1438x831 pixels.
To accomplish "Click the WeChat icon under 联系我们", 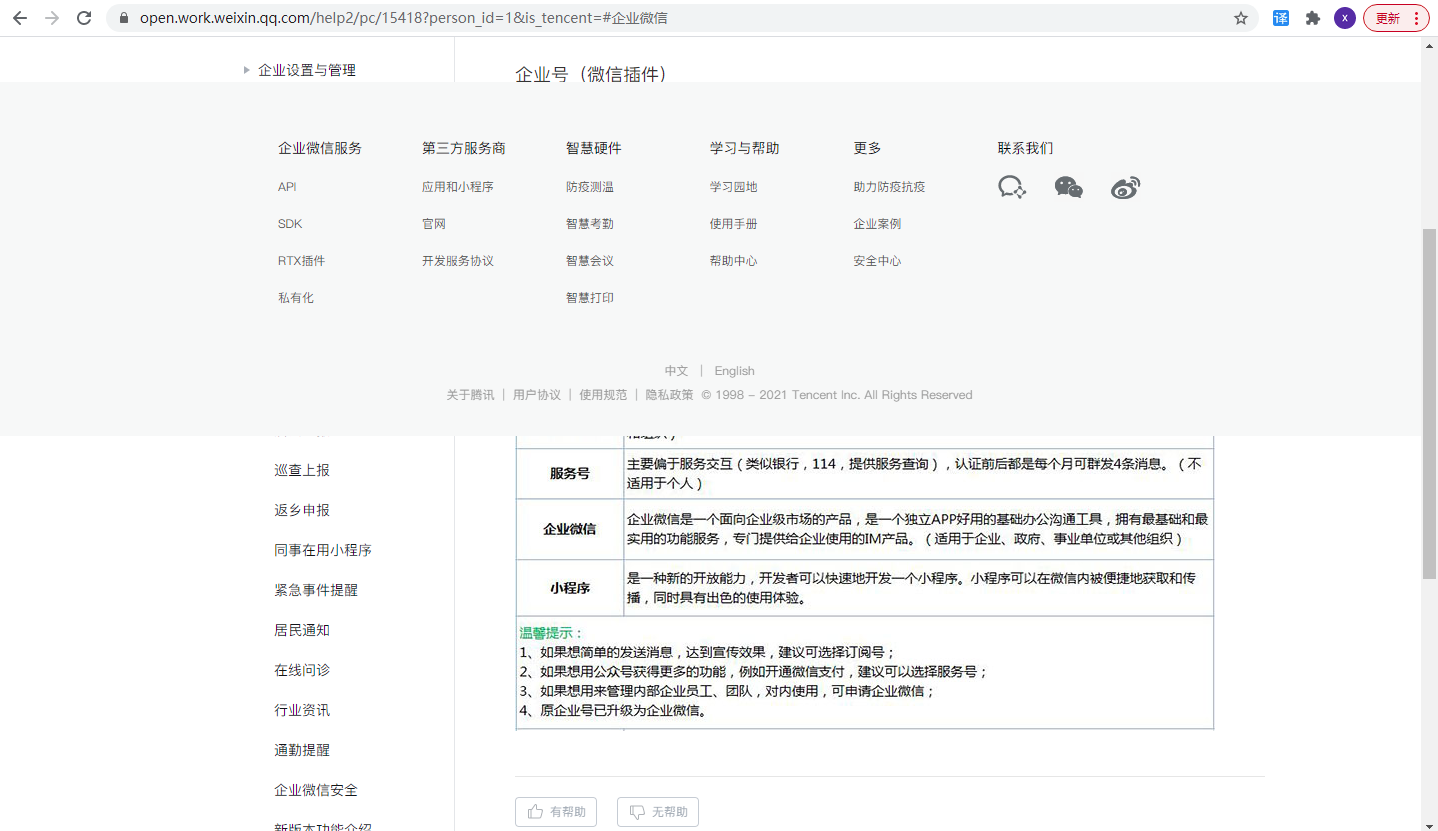I will [x=1069, y=187].
